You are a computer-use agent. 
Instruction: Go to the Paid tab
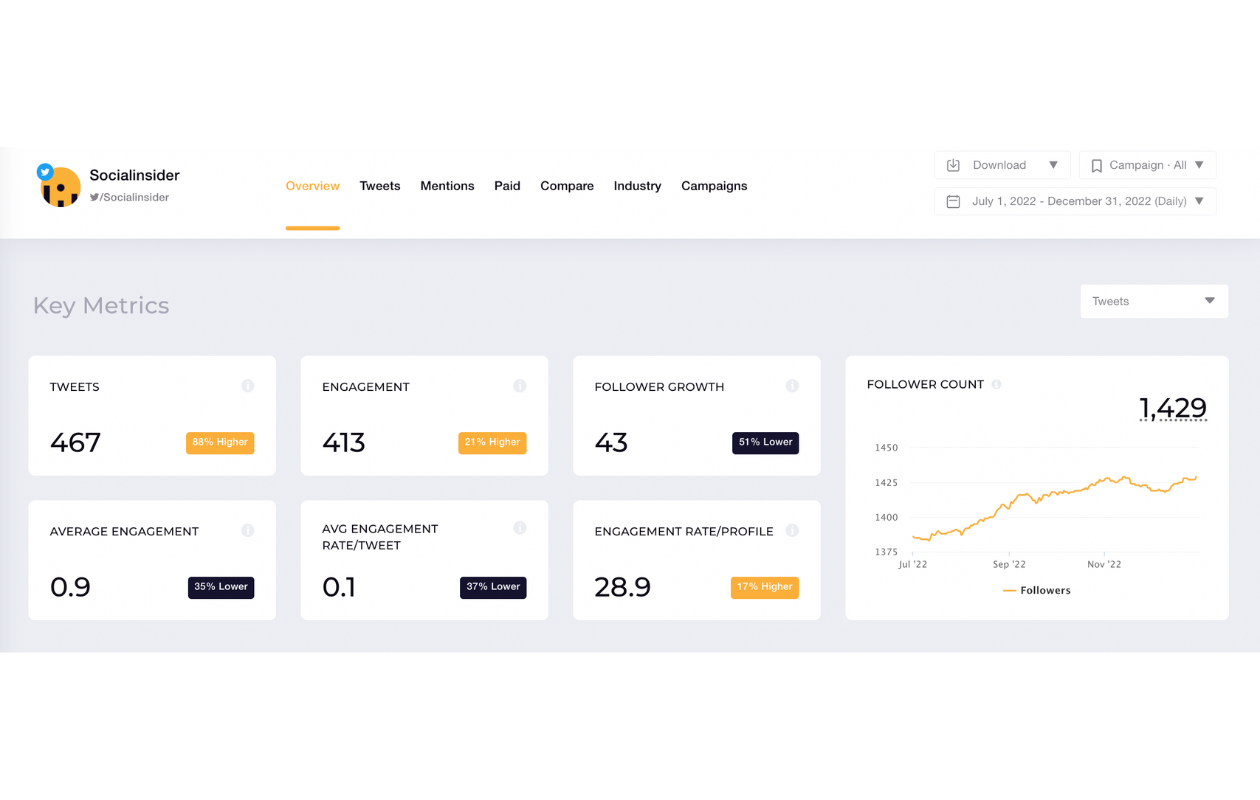click(507, 186)
